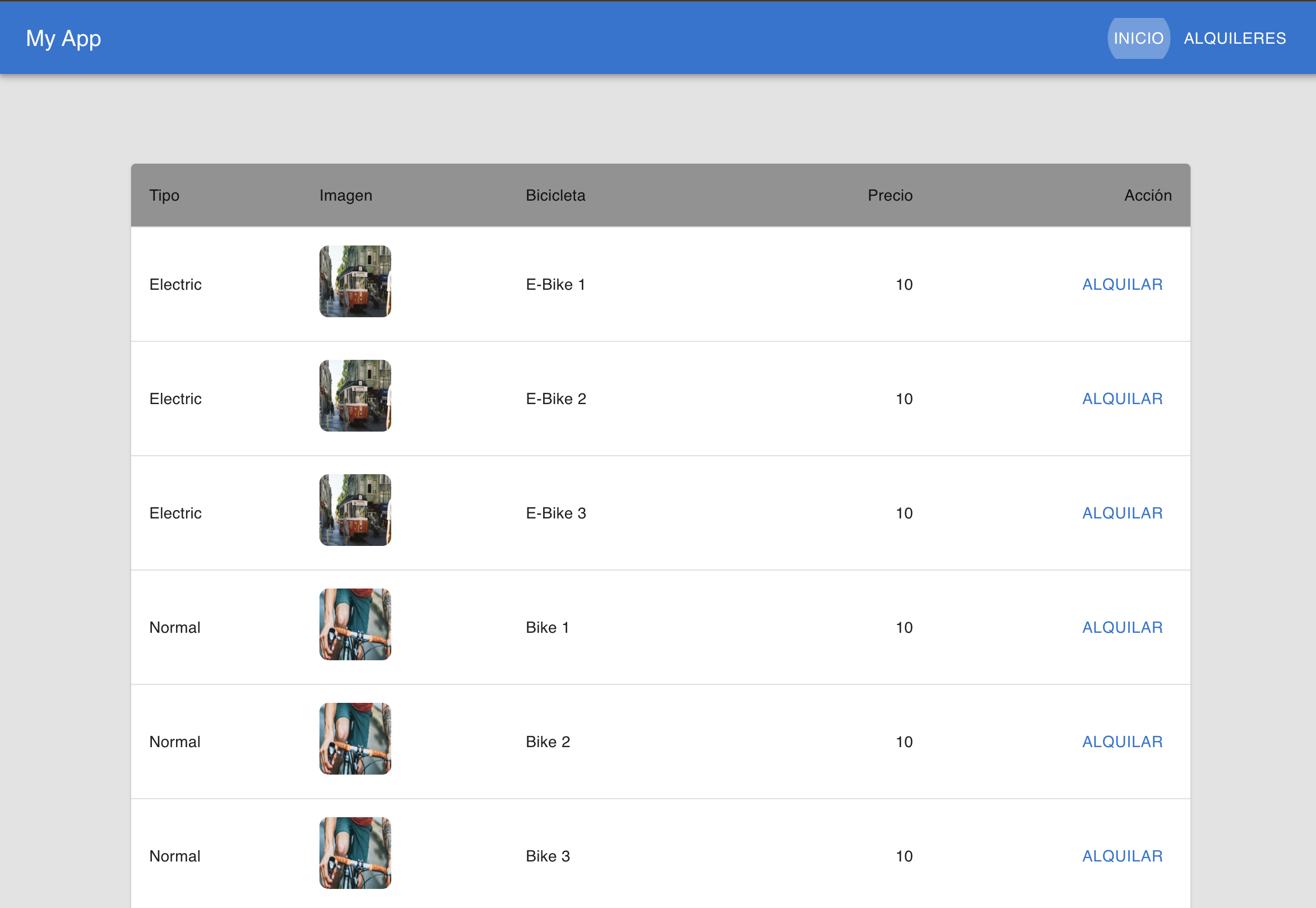Click the Bike 1 thumbnail image

[355, 625]
